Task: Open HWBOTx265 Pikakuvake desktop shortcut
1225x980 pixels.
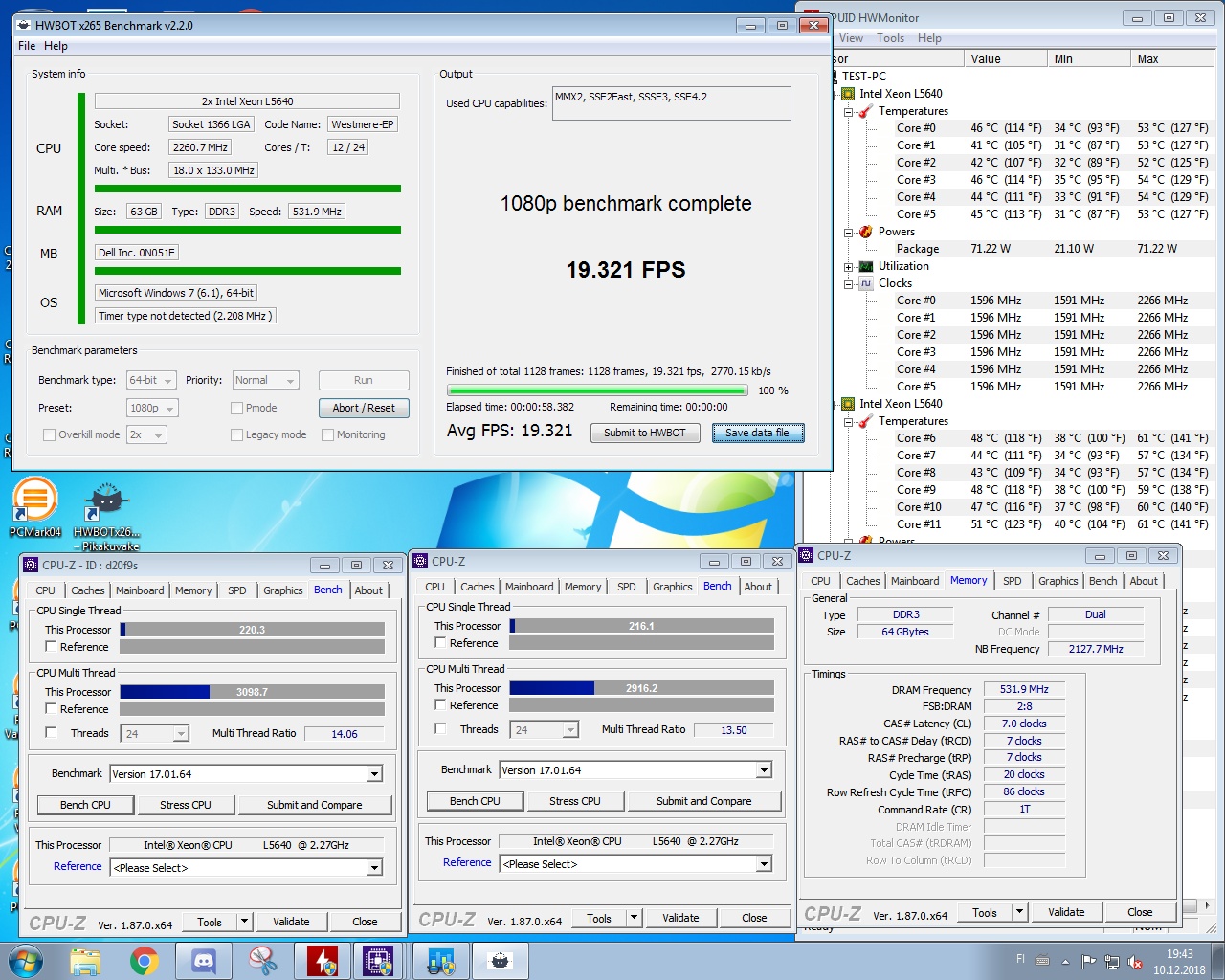Action: pos(106,512)
